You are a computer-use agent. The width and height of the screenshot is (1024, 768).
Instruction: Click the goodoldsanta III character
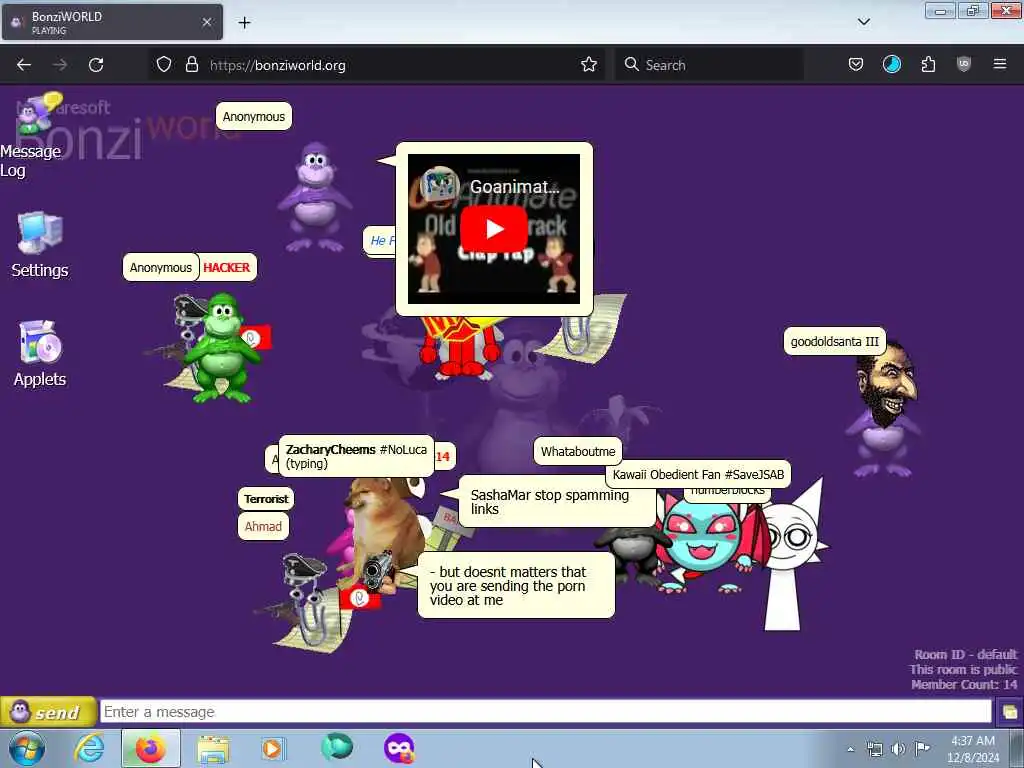coord(885,408)
